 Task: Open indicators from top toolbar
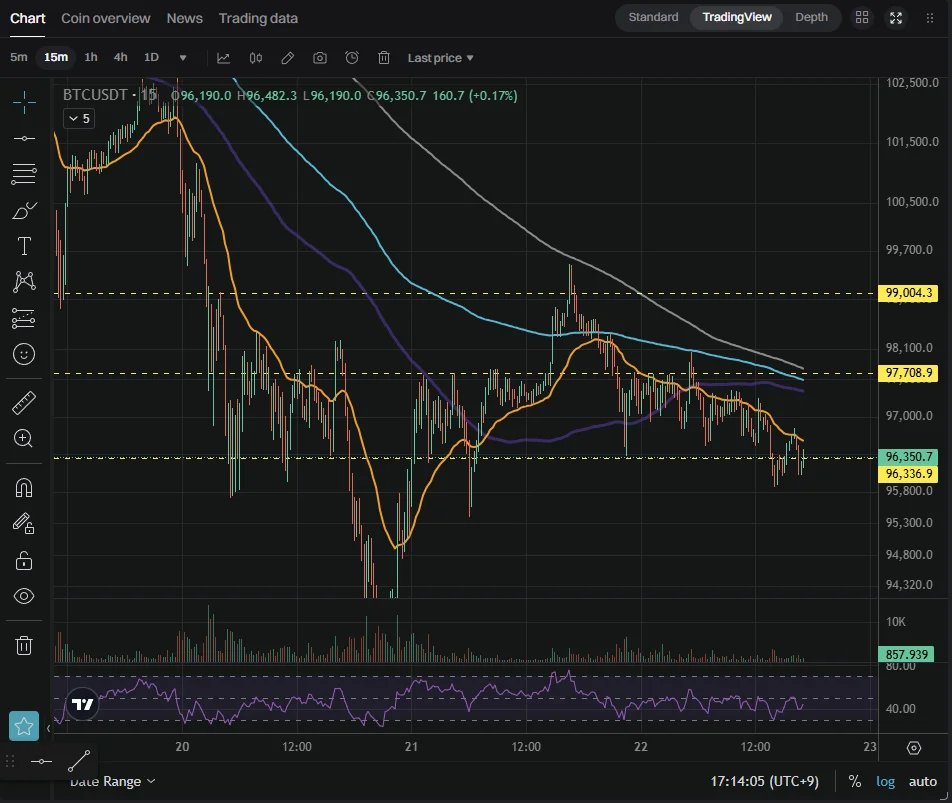tap(223, 58)
